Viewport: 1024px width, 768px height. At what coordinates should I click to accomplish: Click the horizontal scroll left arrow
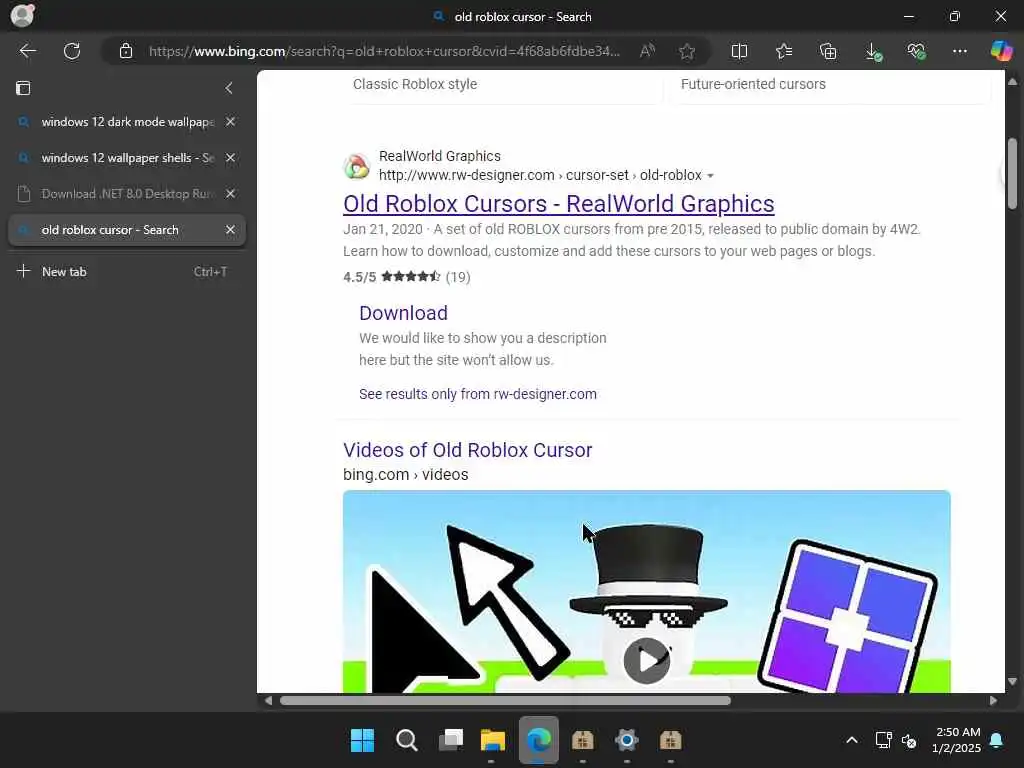[x=268, y=701]
